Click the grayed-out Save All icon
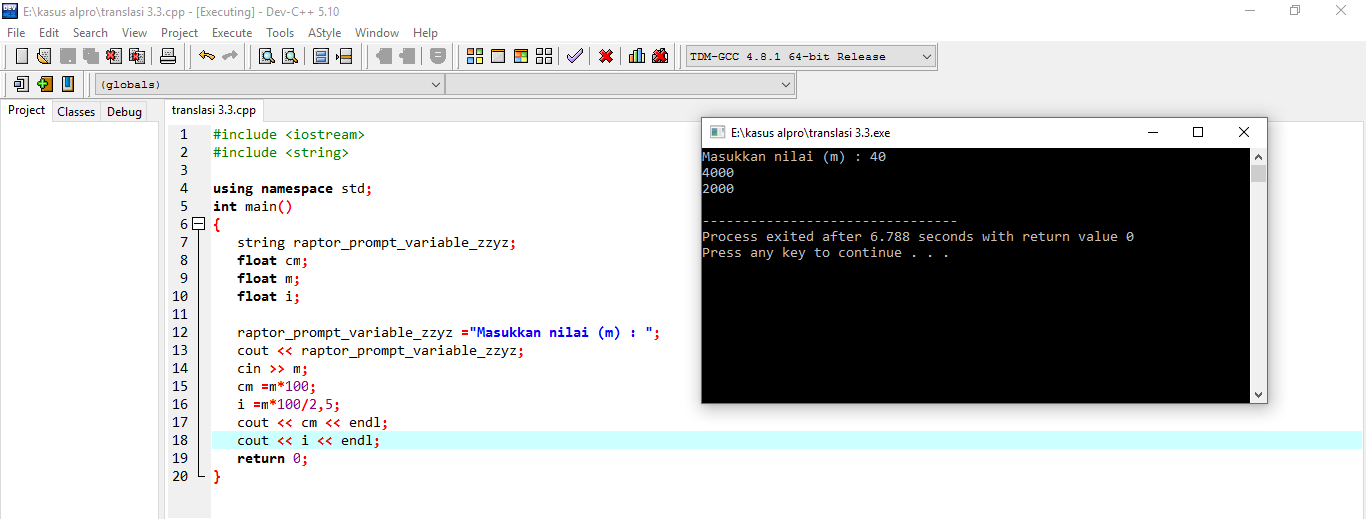Image resolution: width=1366 pixels, height=519 pixels. [91, 56]
